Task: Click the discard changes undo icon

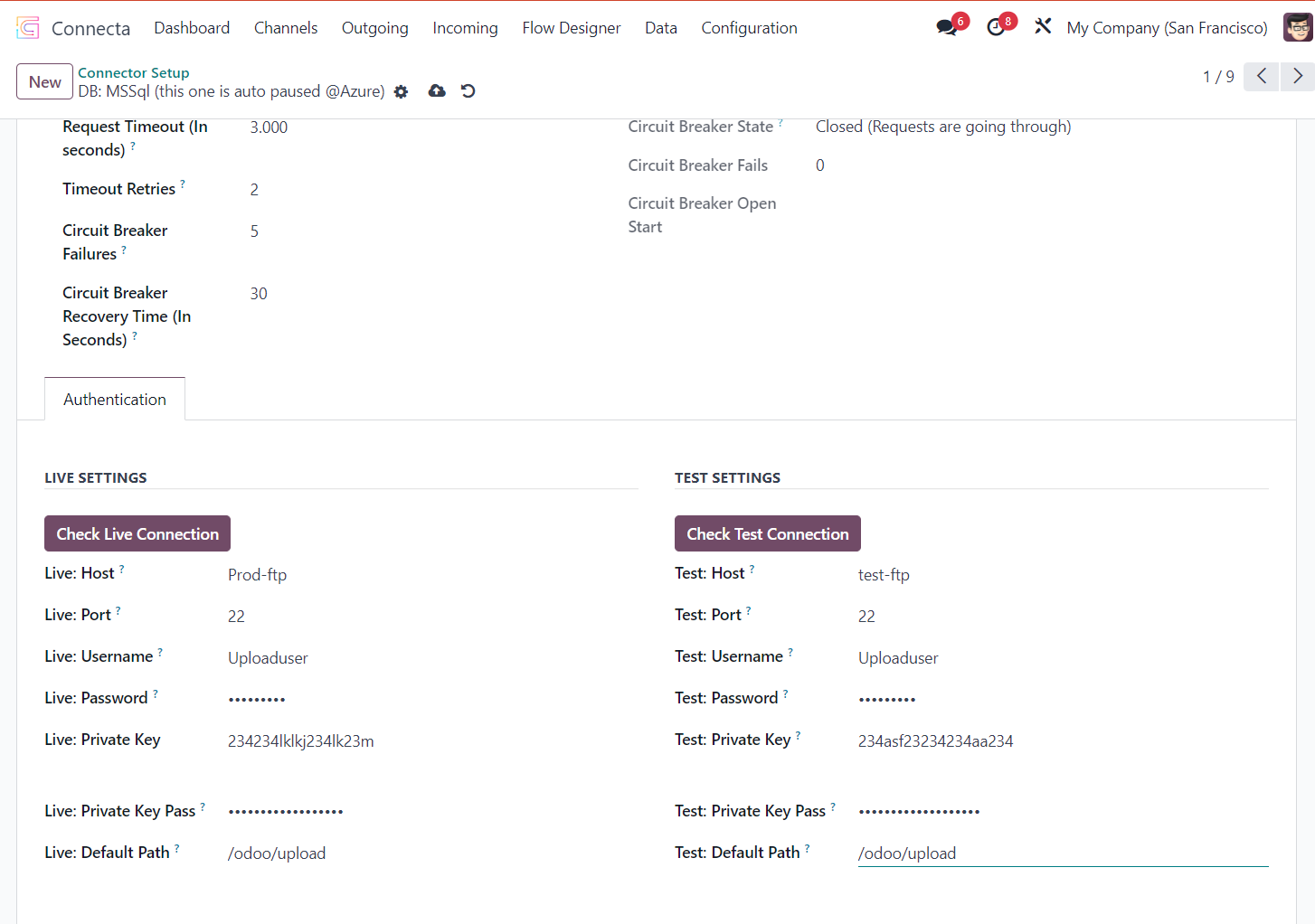Action: (468, 91)
